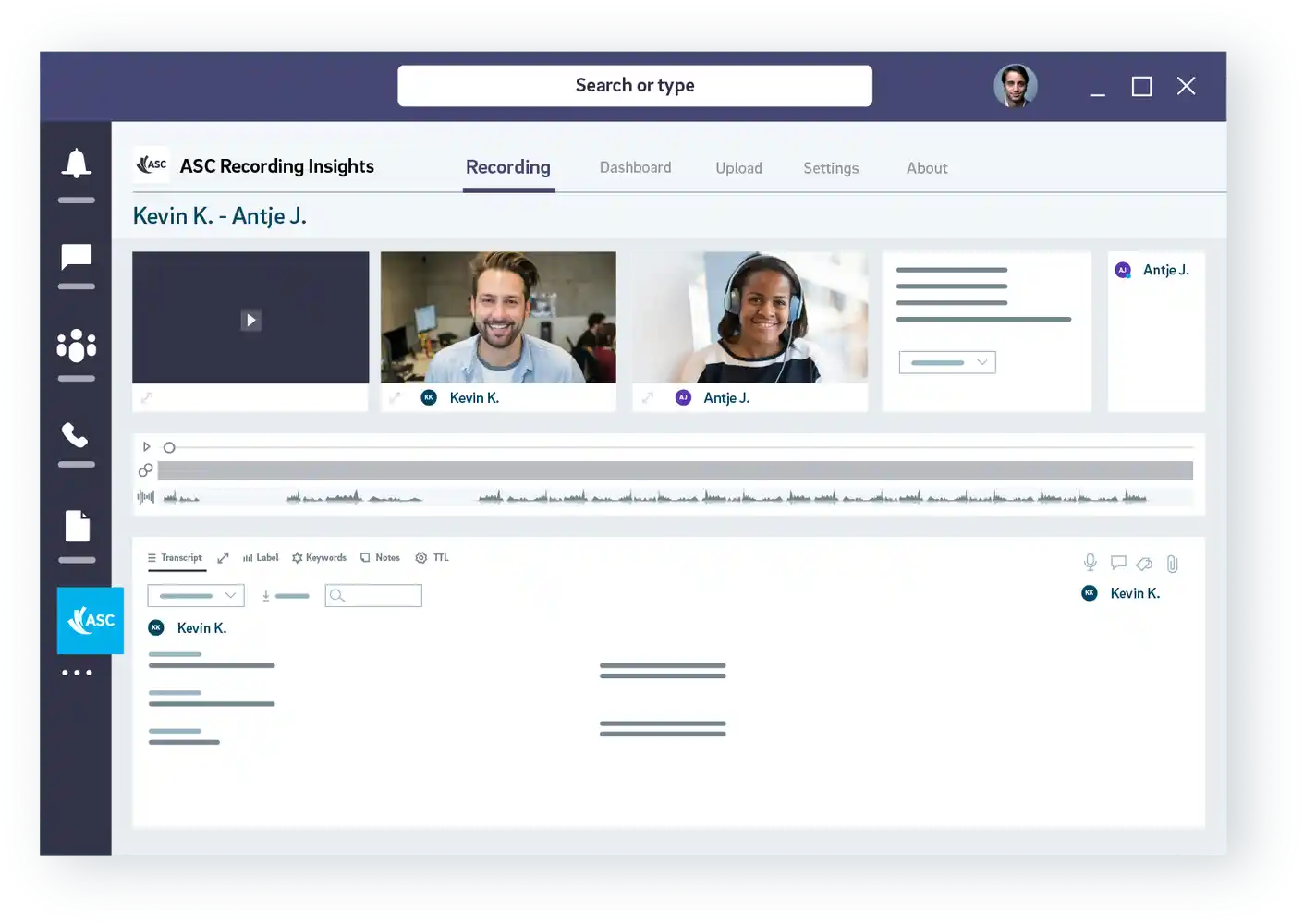Click Antje J. avatar in participant panel
This screenshot has height=924, width=1304.
pyautogui.click(x=1123, y=270)
